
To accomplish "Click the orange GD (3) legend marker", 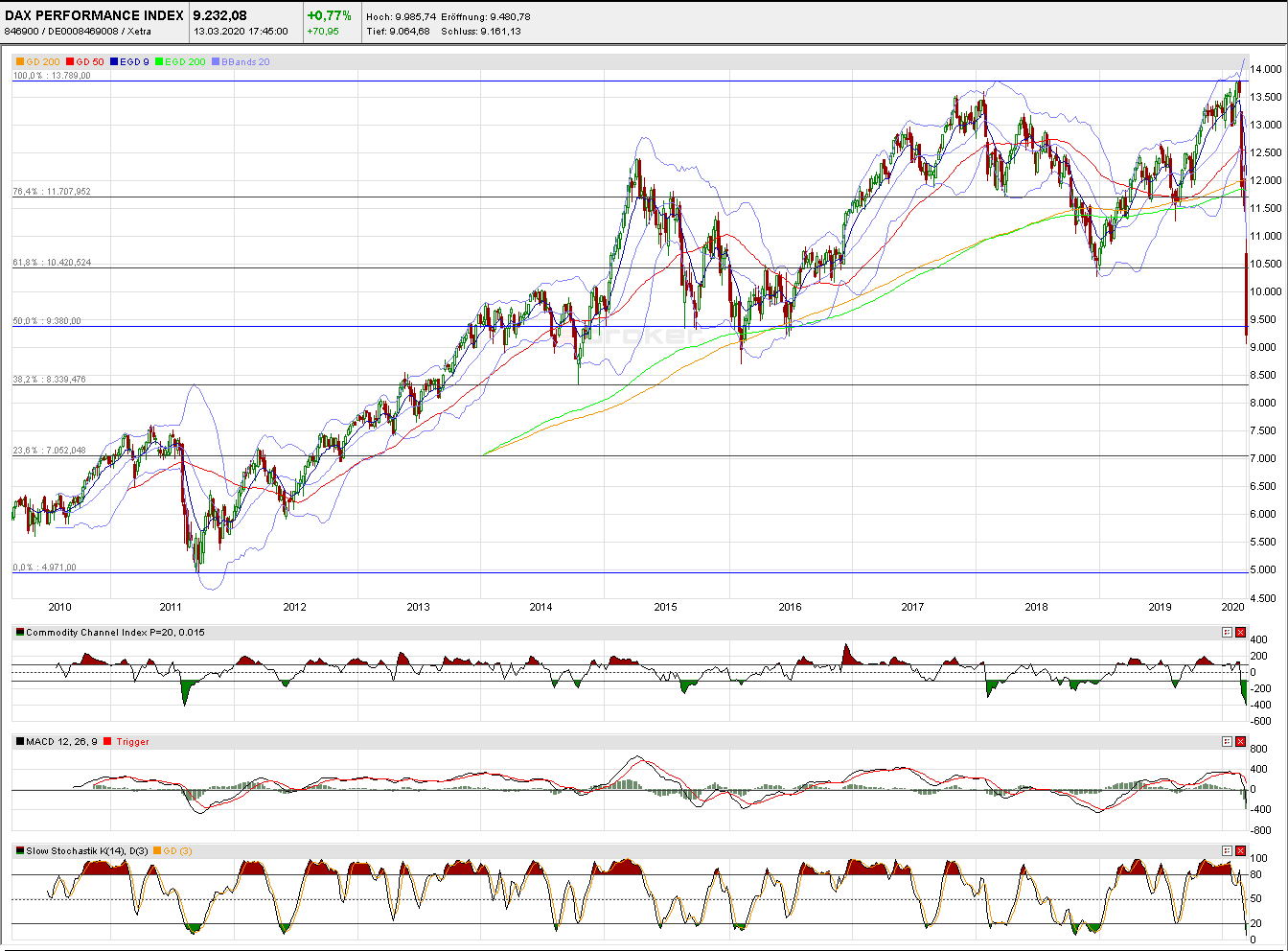I will [x=156, y=849].
